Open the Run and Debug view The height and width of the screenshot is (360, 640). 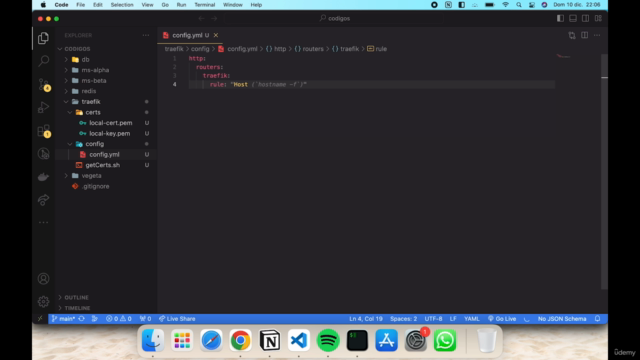[43, 107]
